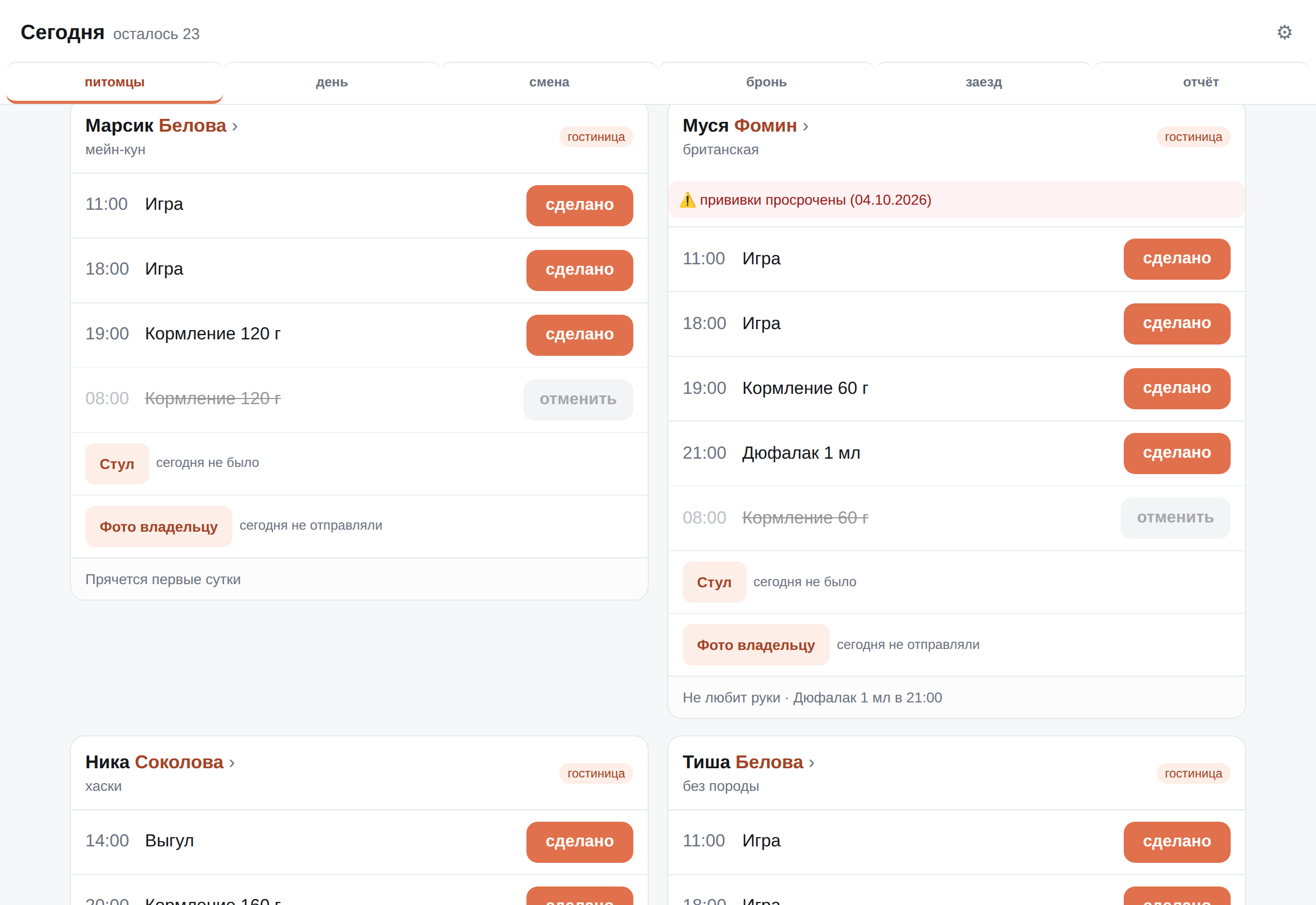The height and width of the screenshot is (905, 1316).
Task: Click Фото владельцу on Муся card
Action: tap(756, 645)
